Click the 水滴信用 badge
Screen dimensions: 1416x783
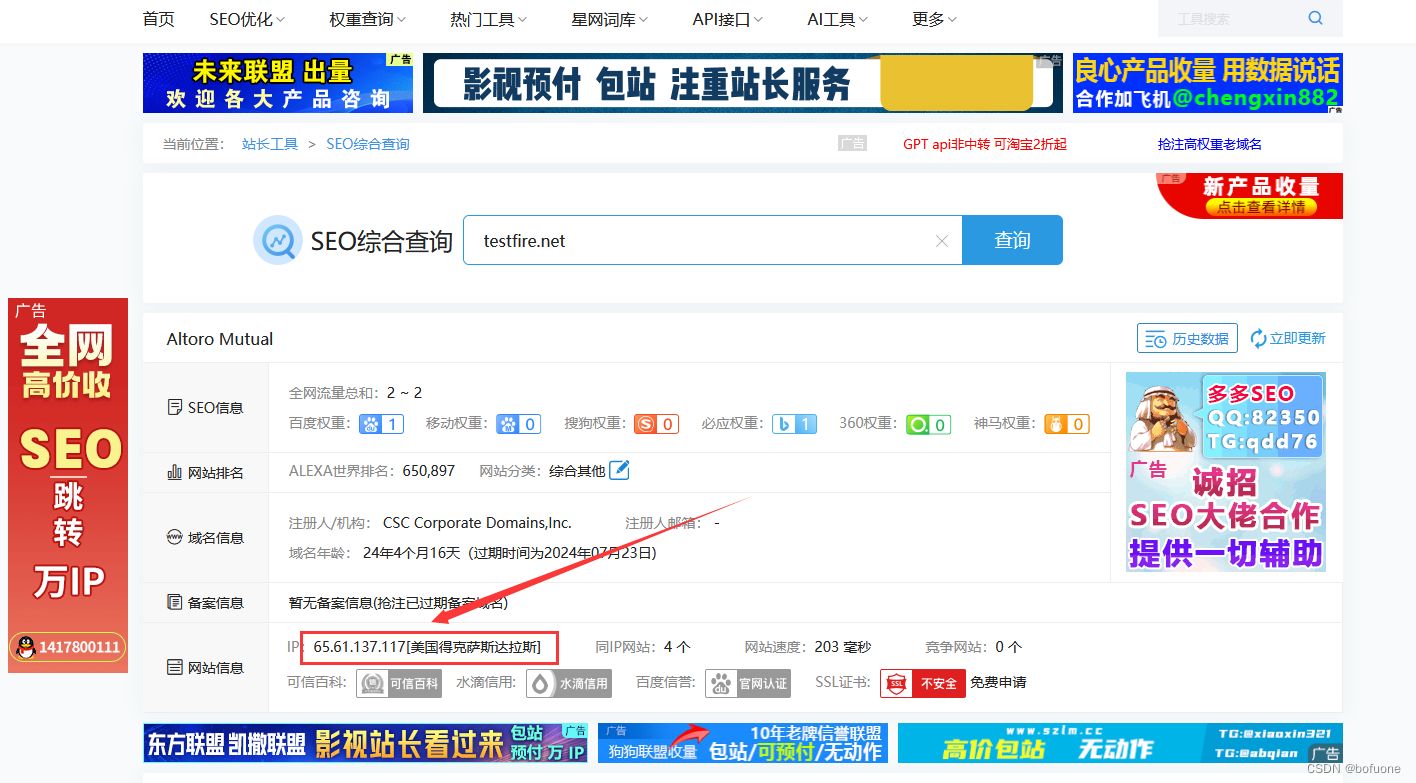[x=568, y=683]
